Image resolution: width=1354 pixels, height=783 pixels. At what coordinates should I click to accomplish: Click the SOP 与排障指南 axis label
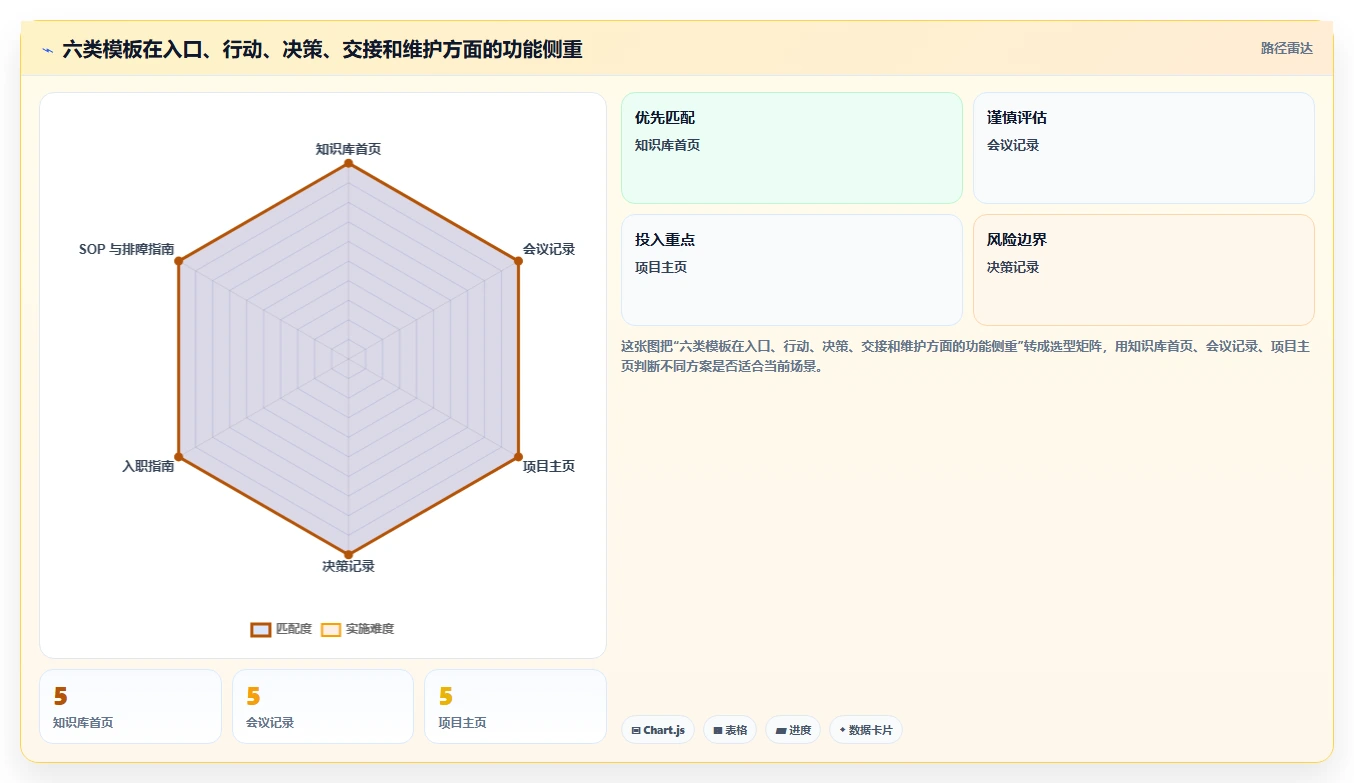point(127,249)
